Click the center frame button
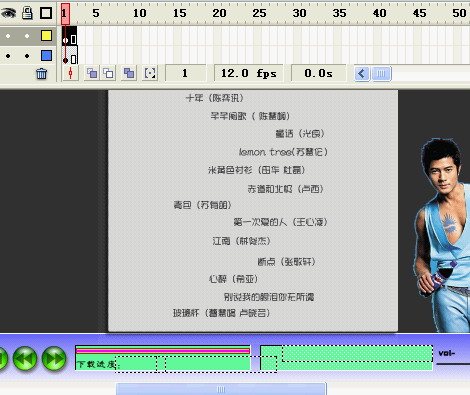Viewport: 470px width, 395px height. [x=70, y=73]
